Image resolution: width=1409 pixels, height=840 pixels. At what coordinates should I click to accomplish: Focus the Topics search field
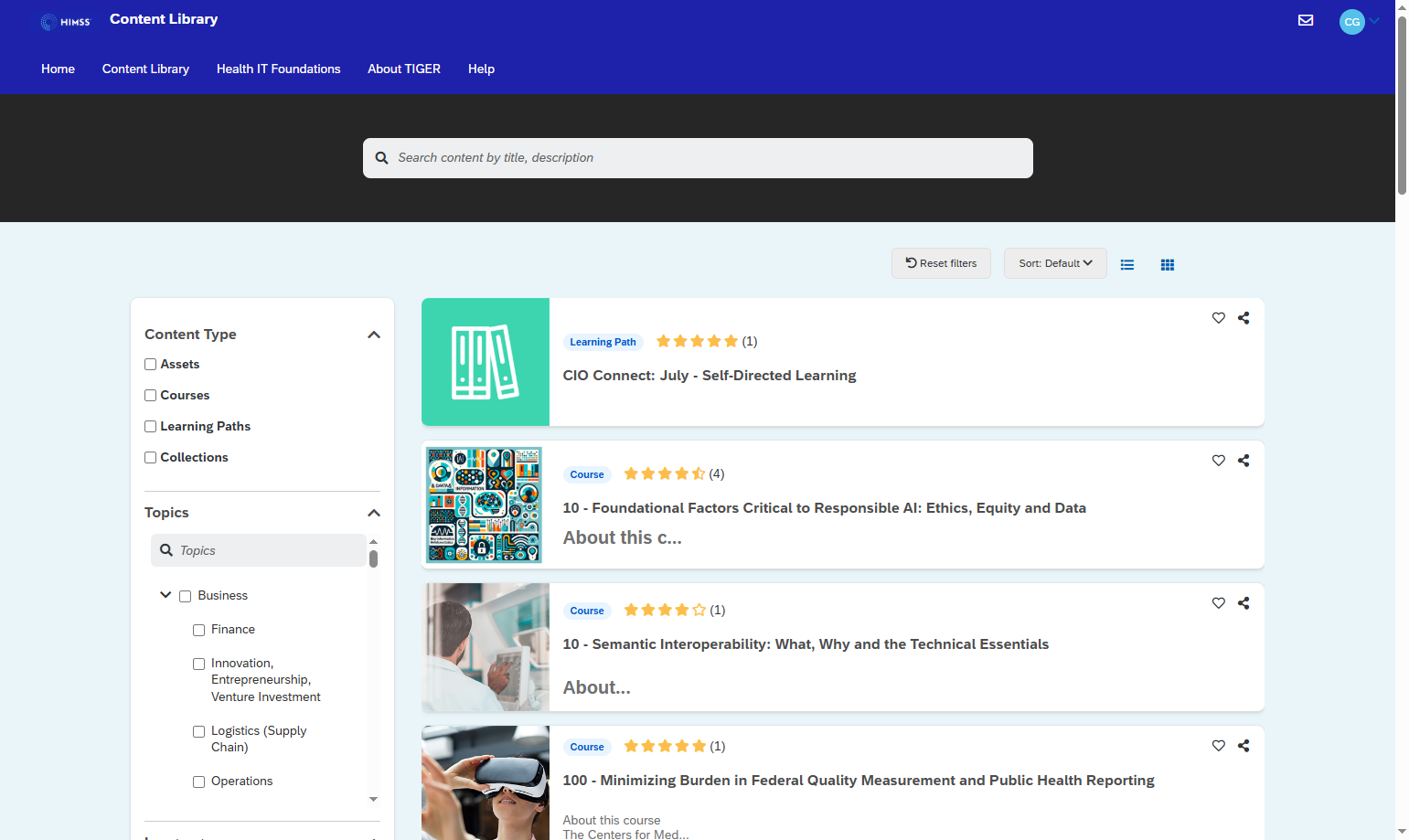pos(259,550)
